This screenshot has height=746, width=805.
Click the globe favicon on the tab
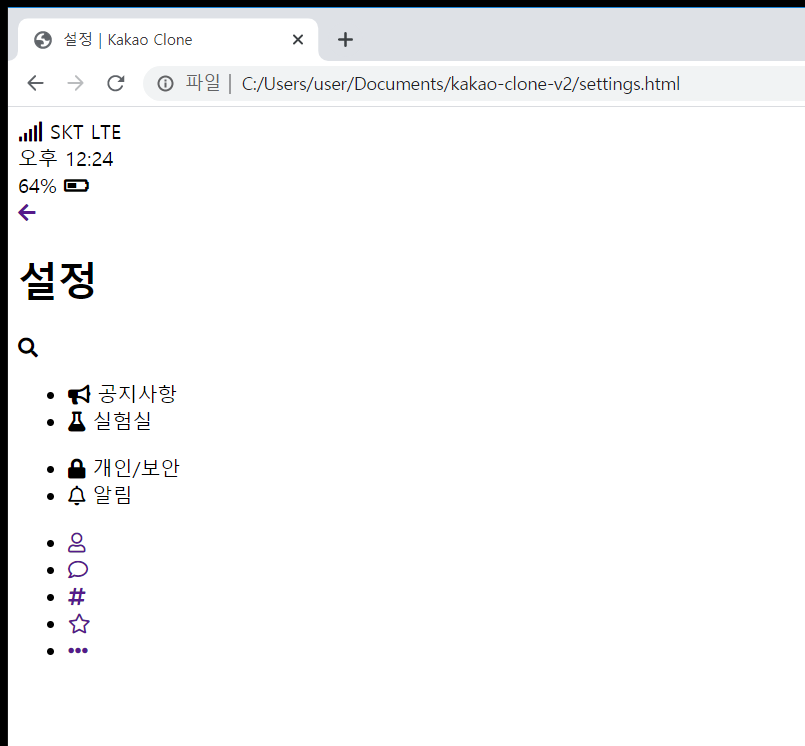pos(43,40)
